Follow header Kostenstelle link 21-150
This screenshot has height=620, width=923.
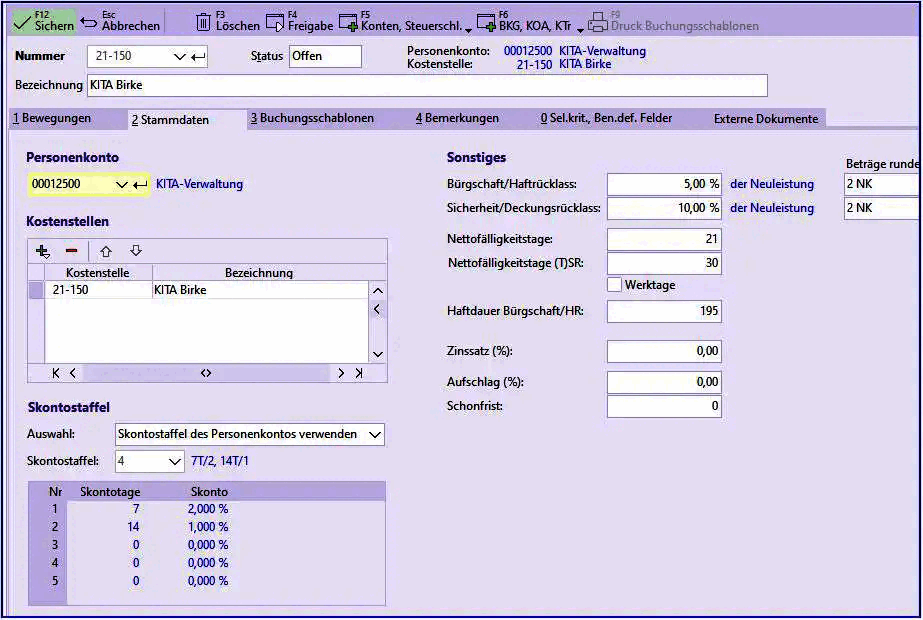[x=534, y=64]
